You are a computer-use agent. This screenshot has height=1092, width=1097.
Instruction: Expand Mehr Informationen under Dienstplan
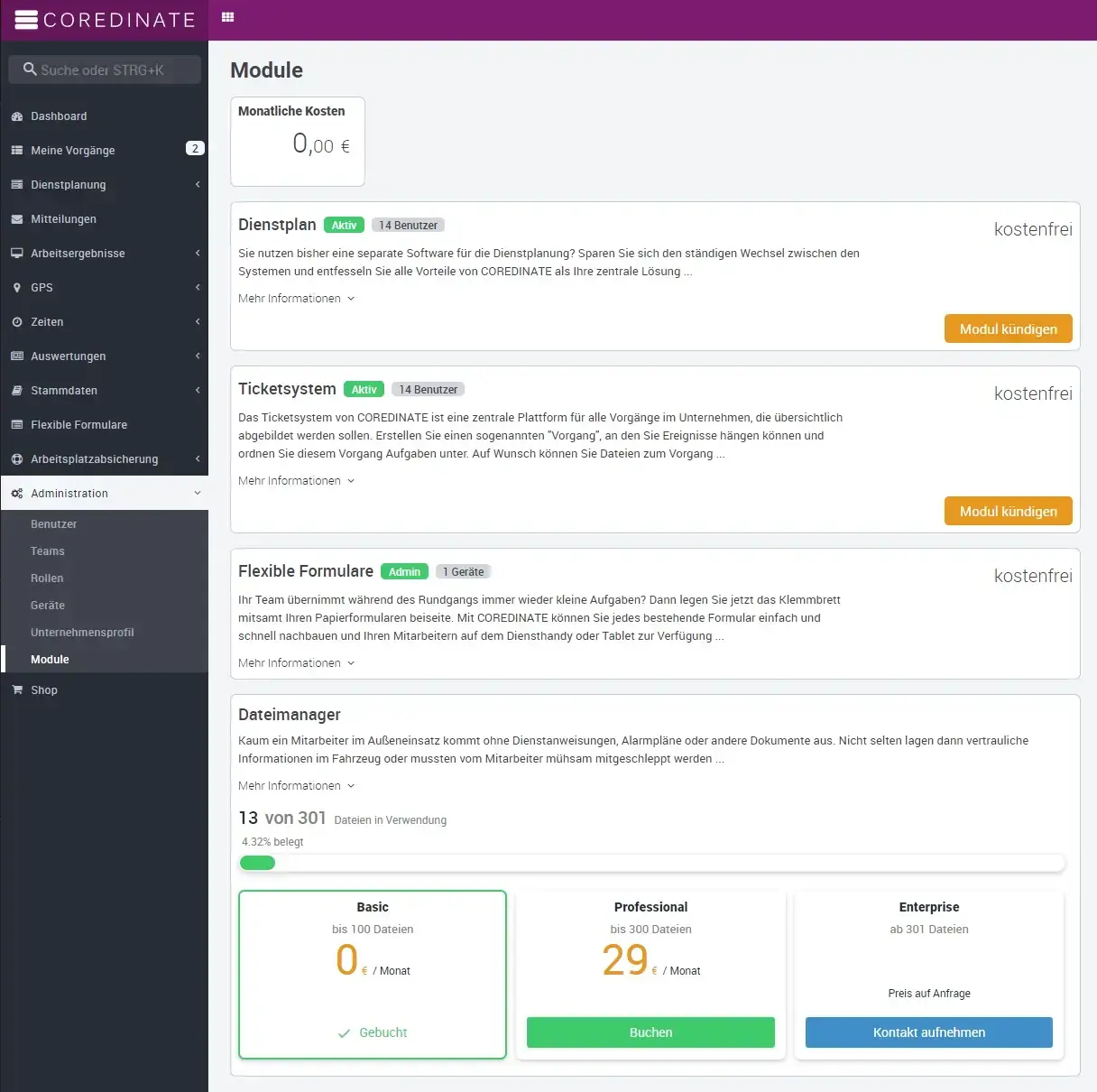296,299
